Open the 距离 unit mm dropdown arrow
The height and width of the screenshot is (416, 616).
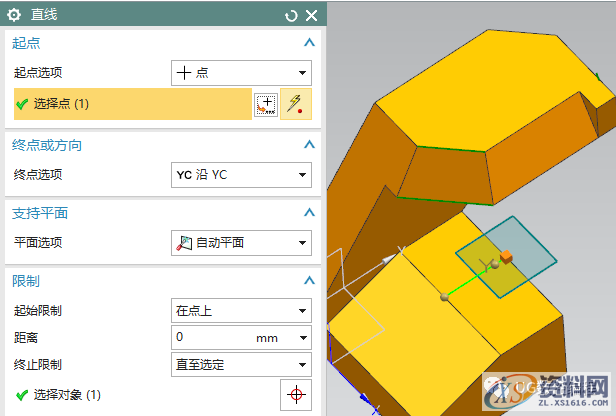[x=303, y=338]
